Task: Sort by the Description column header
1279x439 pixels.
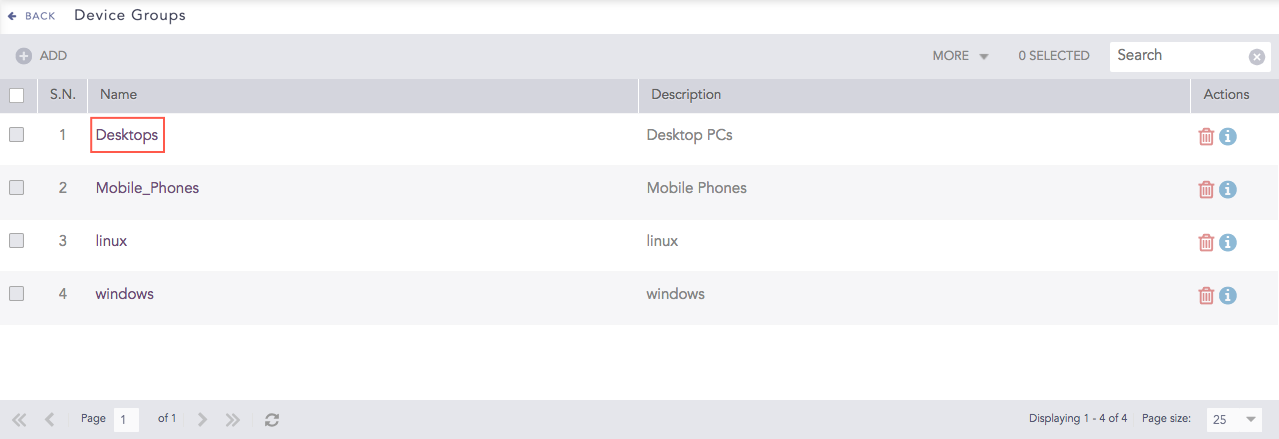Action: [686, 94]
